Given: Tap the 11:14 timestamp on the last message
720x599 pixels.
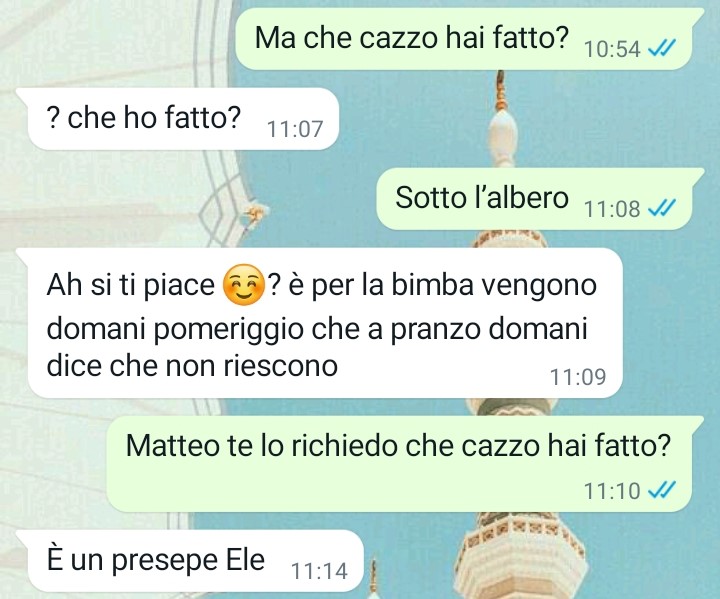Looking at the screenshot, I should [x=320, y=571].
